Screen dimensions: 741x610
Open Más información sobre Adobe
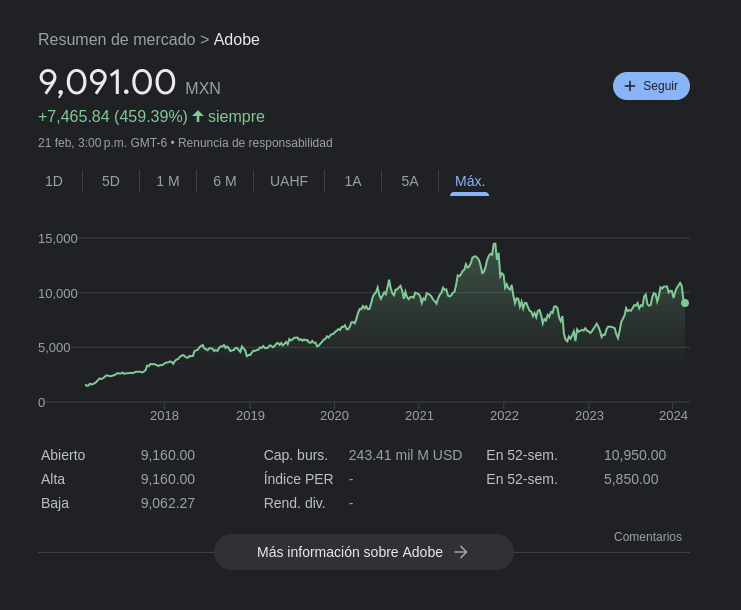[363, 552]
